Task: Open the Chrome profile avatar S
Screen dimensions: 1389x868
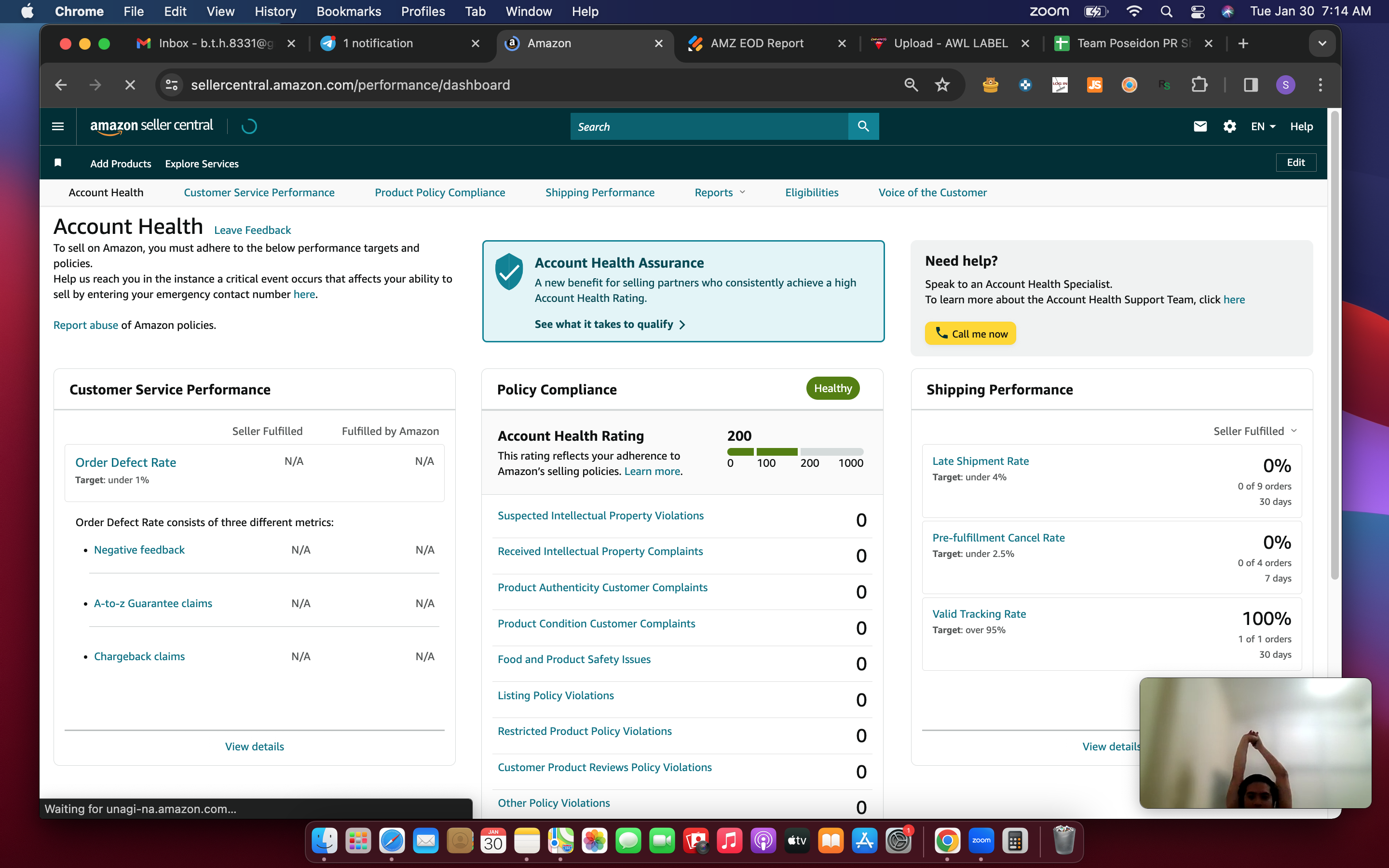Action: point(1286,85)
